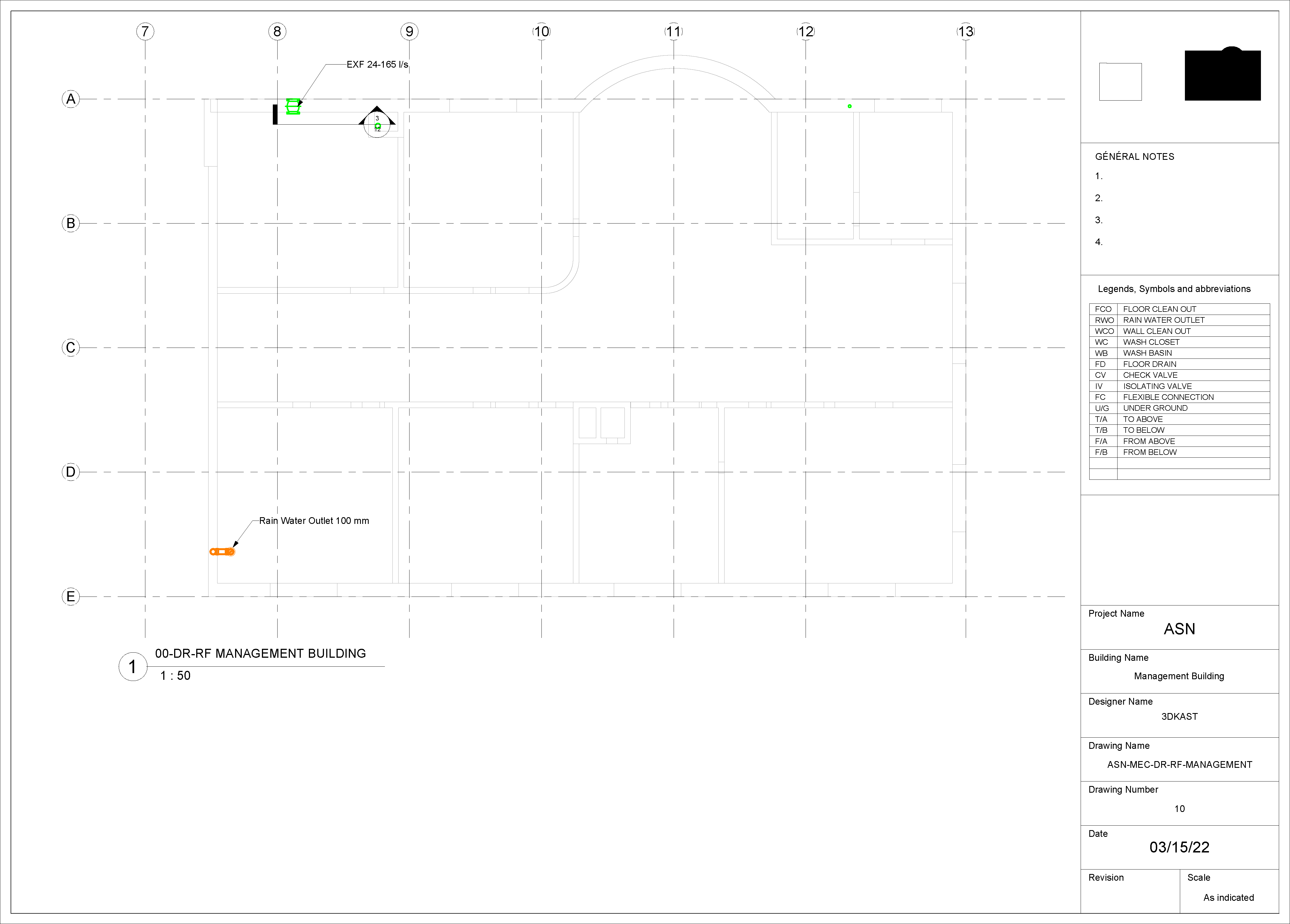The image size is (1290, 924).
Task: Click the 1 : 50 scale text
Action: 175,676
